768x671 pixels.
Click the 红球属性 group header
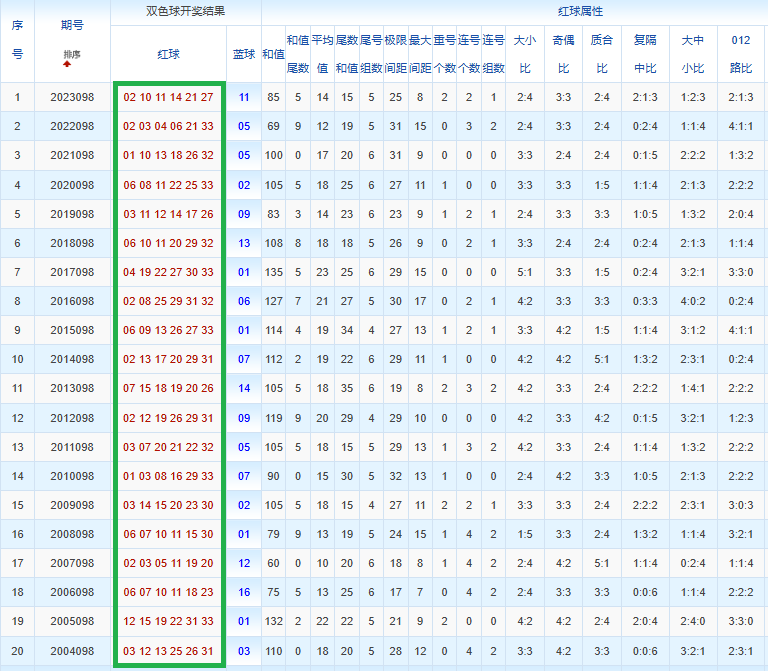pyautogui.click(x=580, y=11)
